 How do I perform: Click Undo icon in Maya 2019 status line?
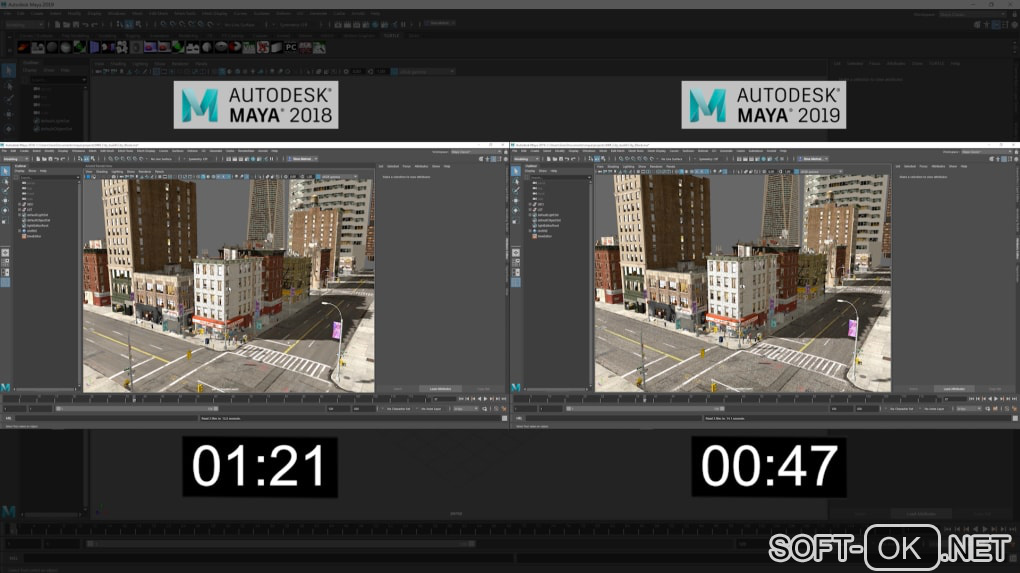click(x=567, y=159)
